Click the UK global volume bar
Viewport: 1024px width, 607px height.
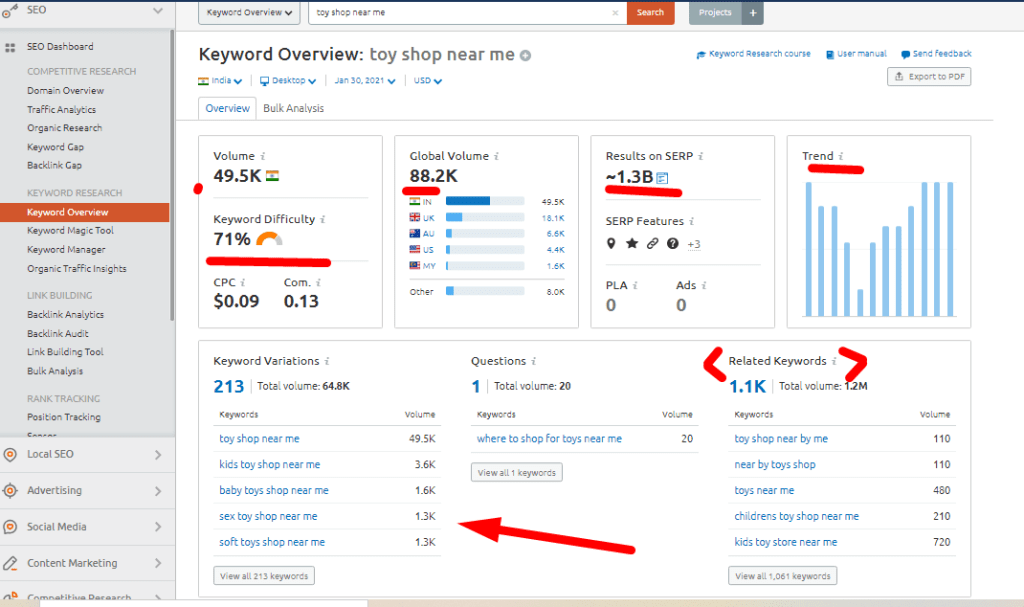coord(485,218)
